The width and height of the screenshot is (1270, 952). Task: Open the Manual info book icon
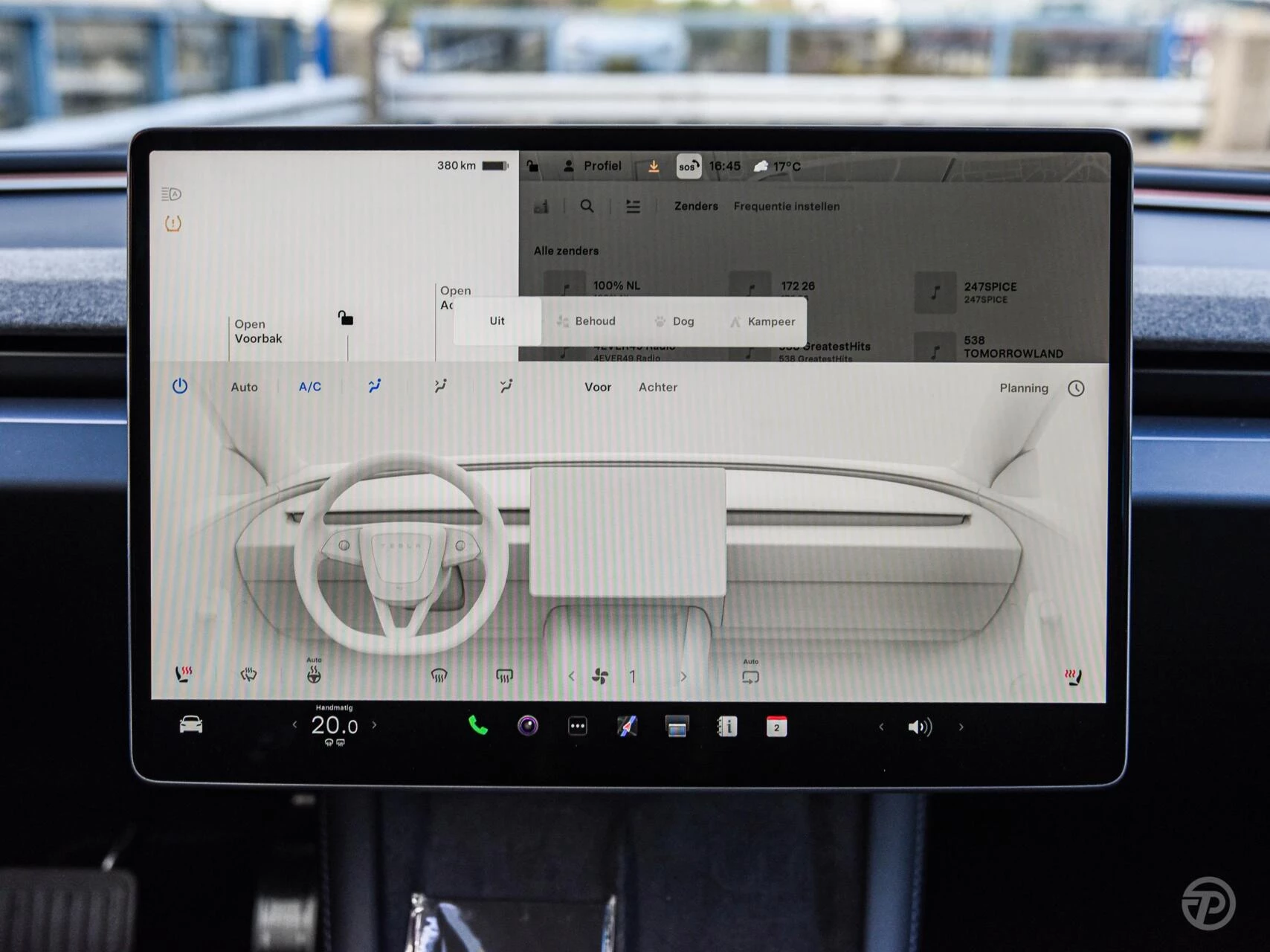click(x=726, y=726)
